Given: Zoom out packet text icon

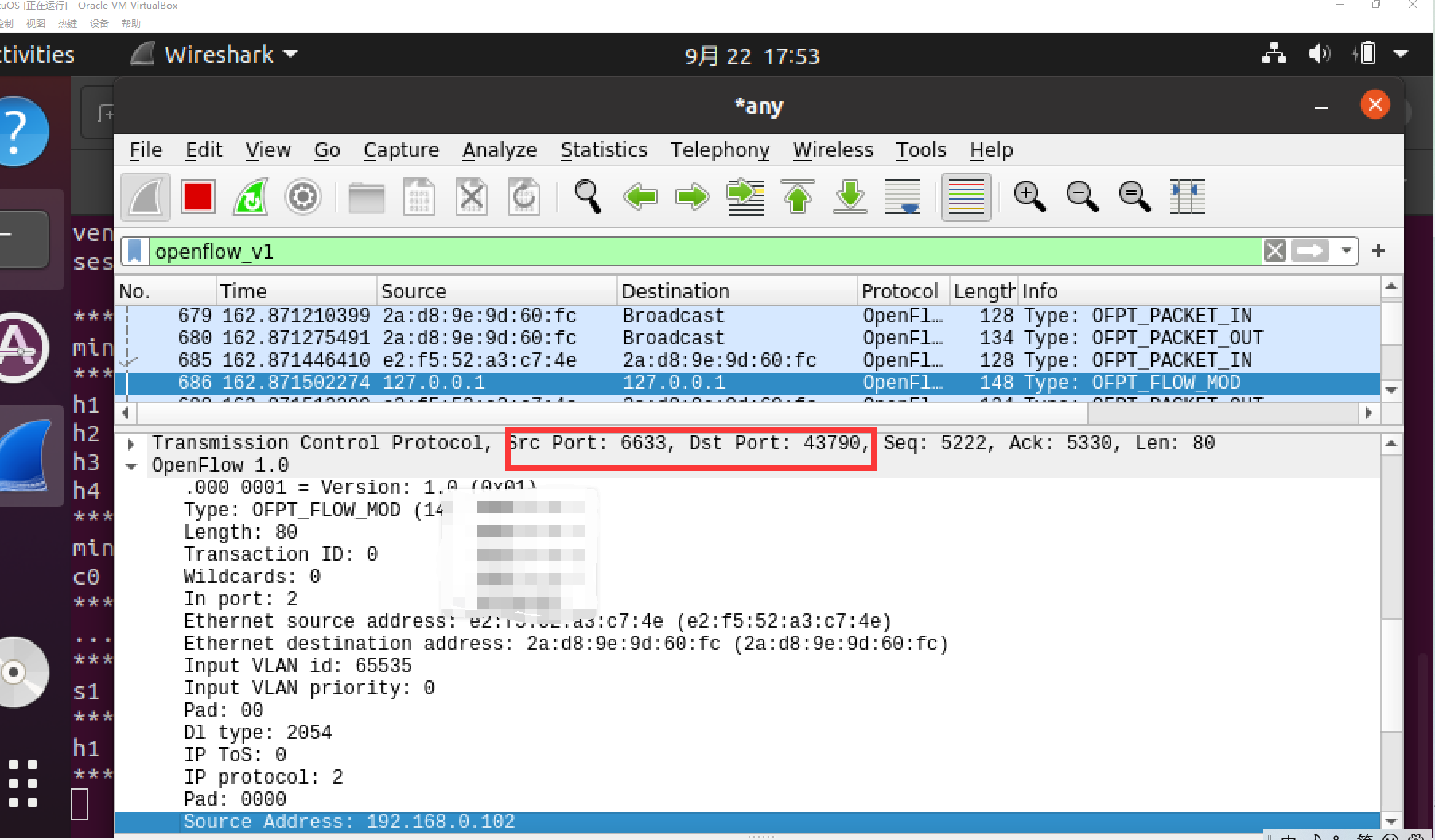Looking at the screenshot, I should [1083, 196].
